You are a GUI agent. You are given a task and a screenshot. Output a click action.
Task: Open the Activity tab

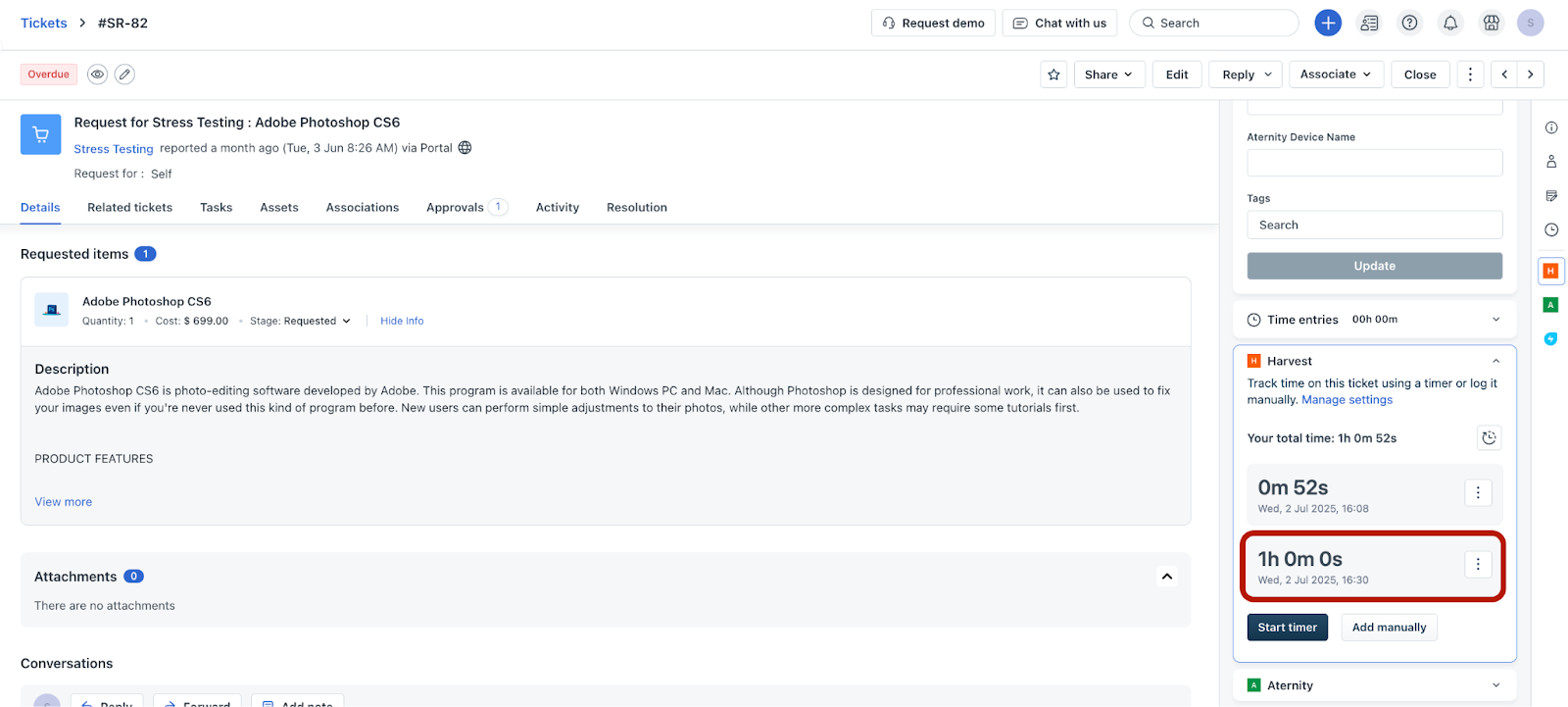558,208
